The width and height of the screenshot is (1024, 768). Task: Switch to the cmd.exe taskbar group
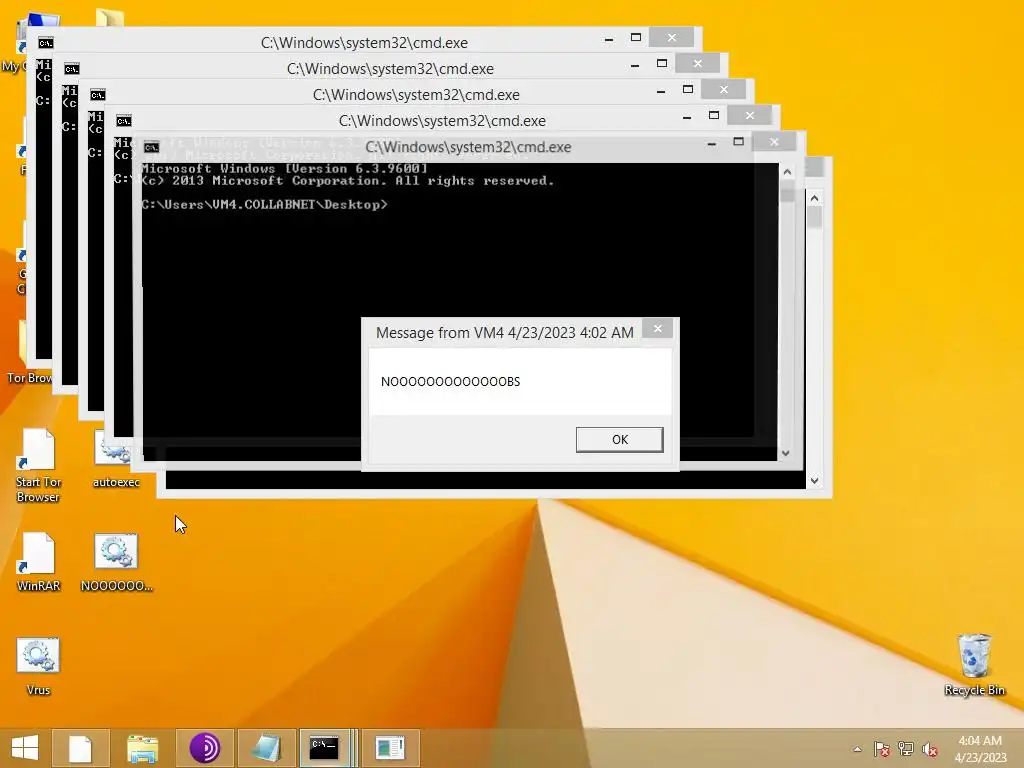pos(328,748)
